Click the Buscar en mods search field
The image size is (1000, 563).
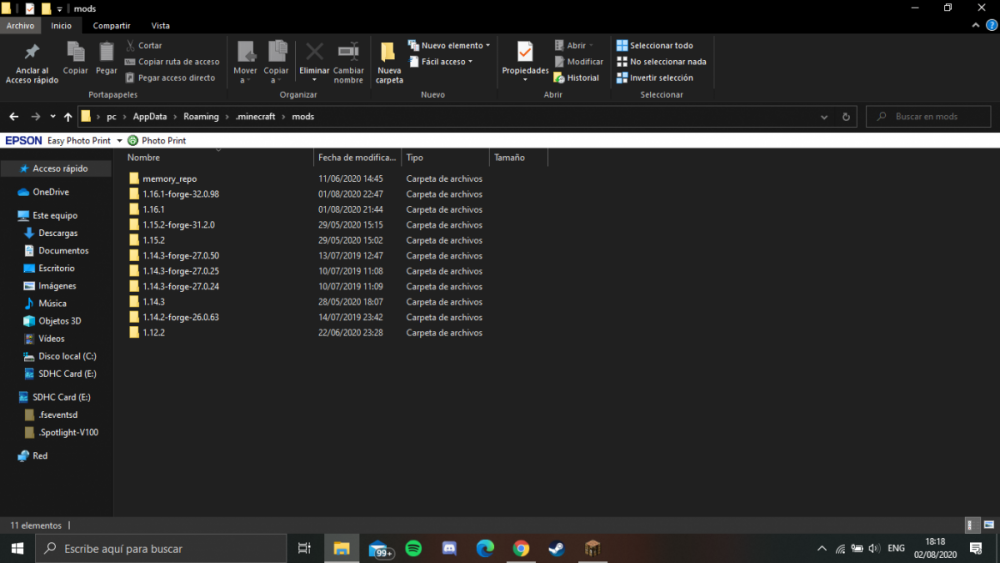pos(930,117)
